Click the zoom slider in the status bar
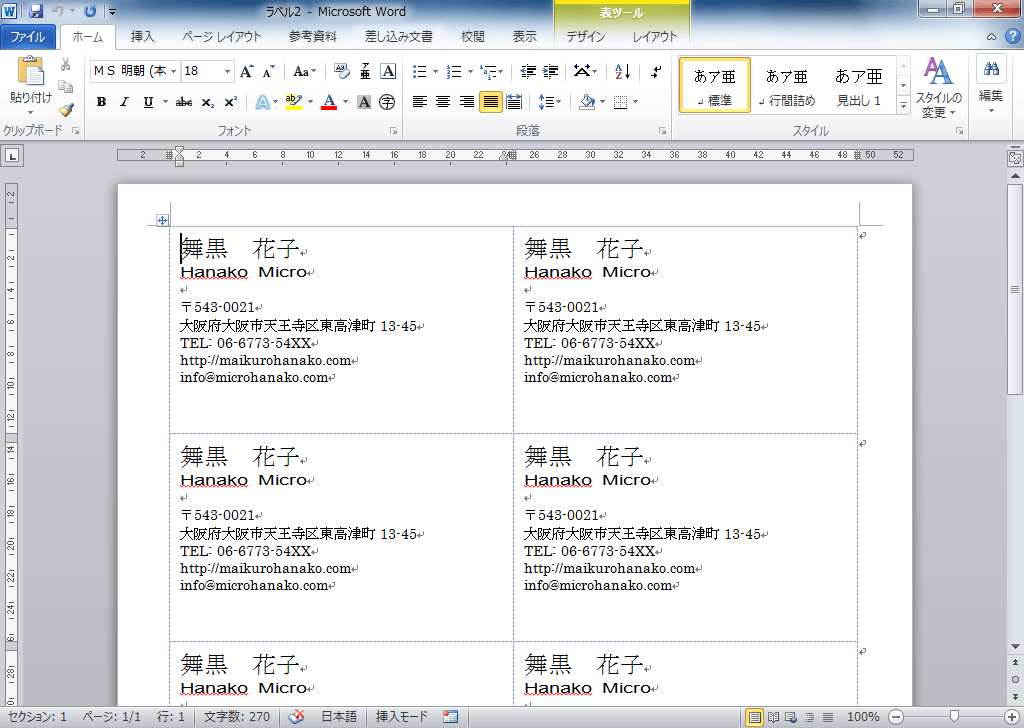 point(955,717)
